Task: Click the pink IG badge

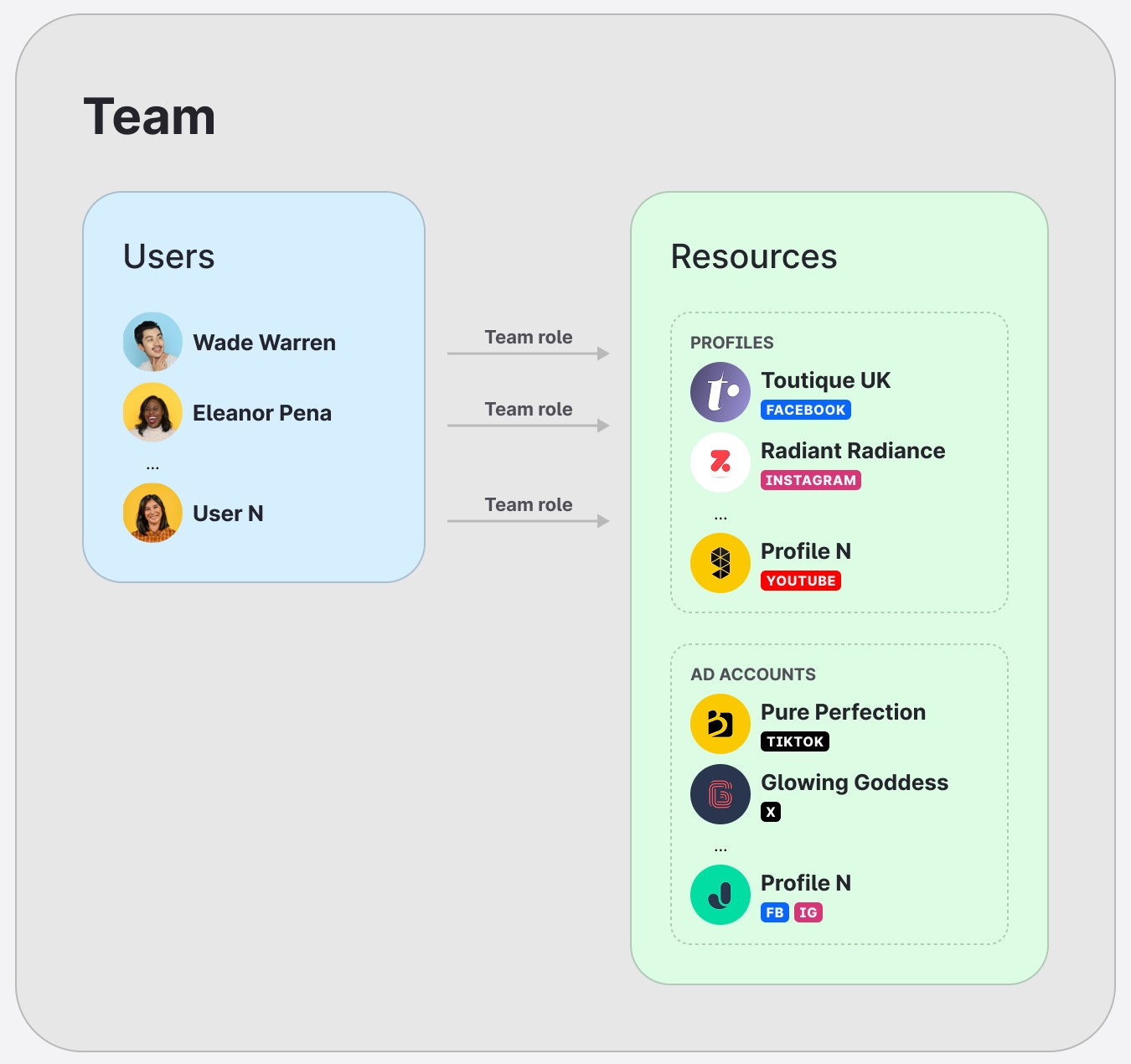Action: 808,912
